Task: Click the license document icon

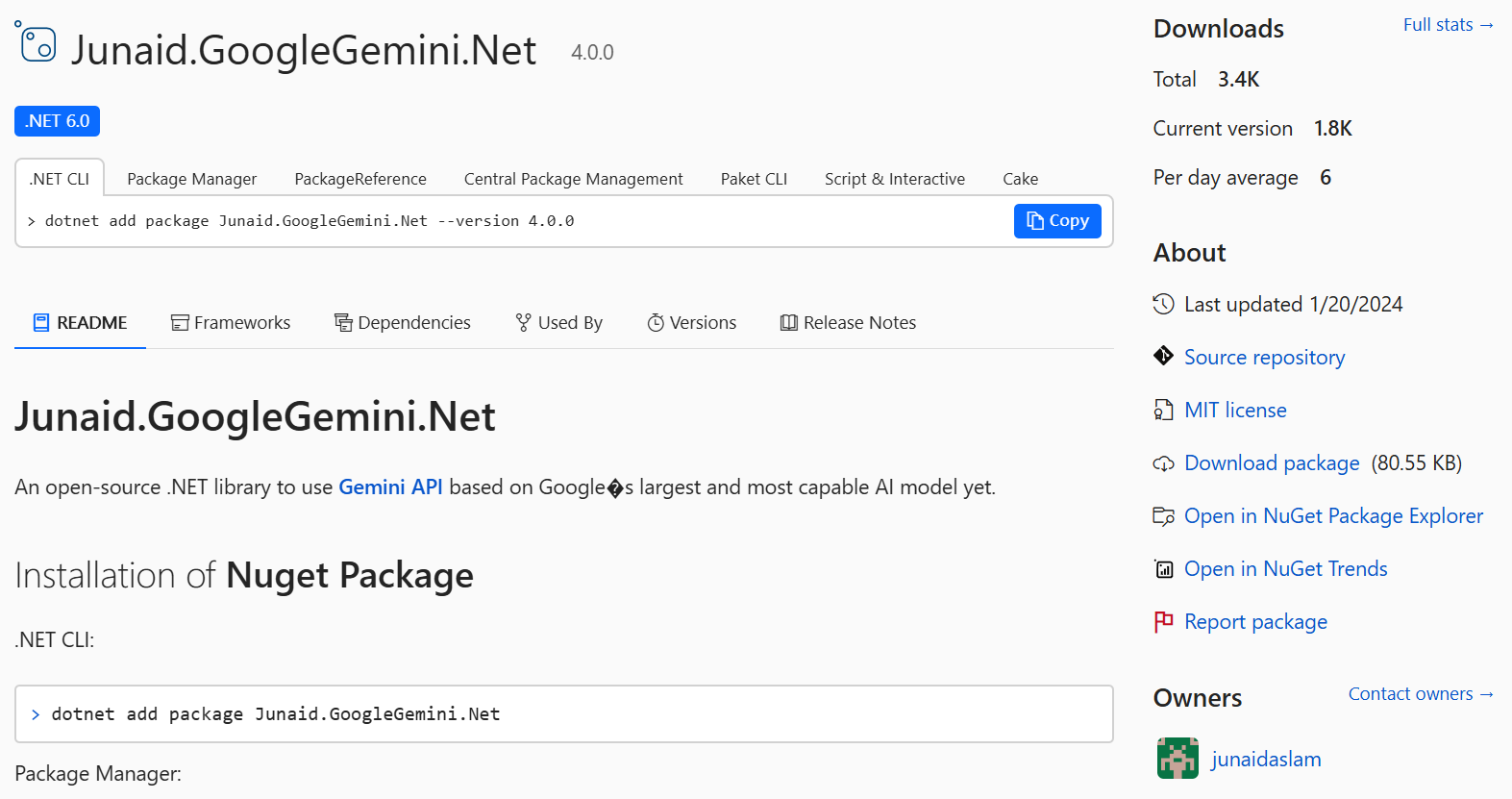Action: [x=1163, y=410]
